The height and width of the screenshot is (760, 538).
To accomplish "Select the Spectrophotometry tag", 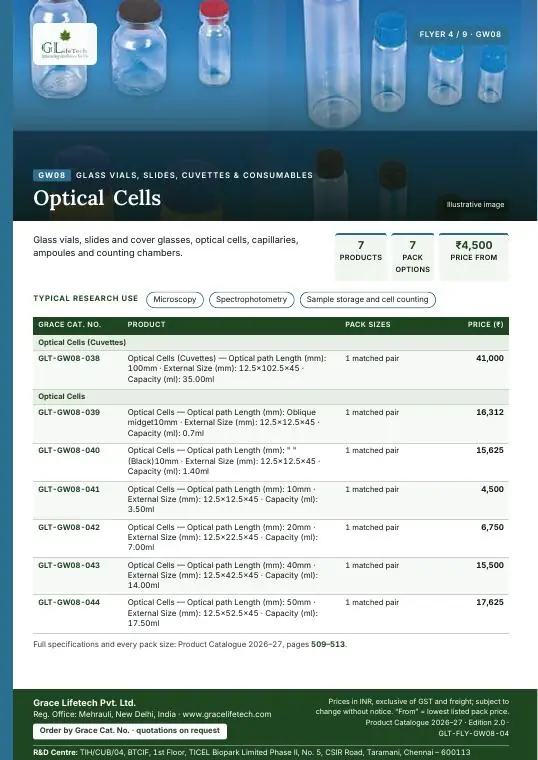I will (x=252, y=300).
